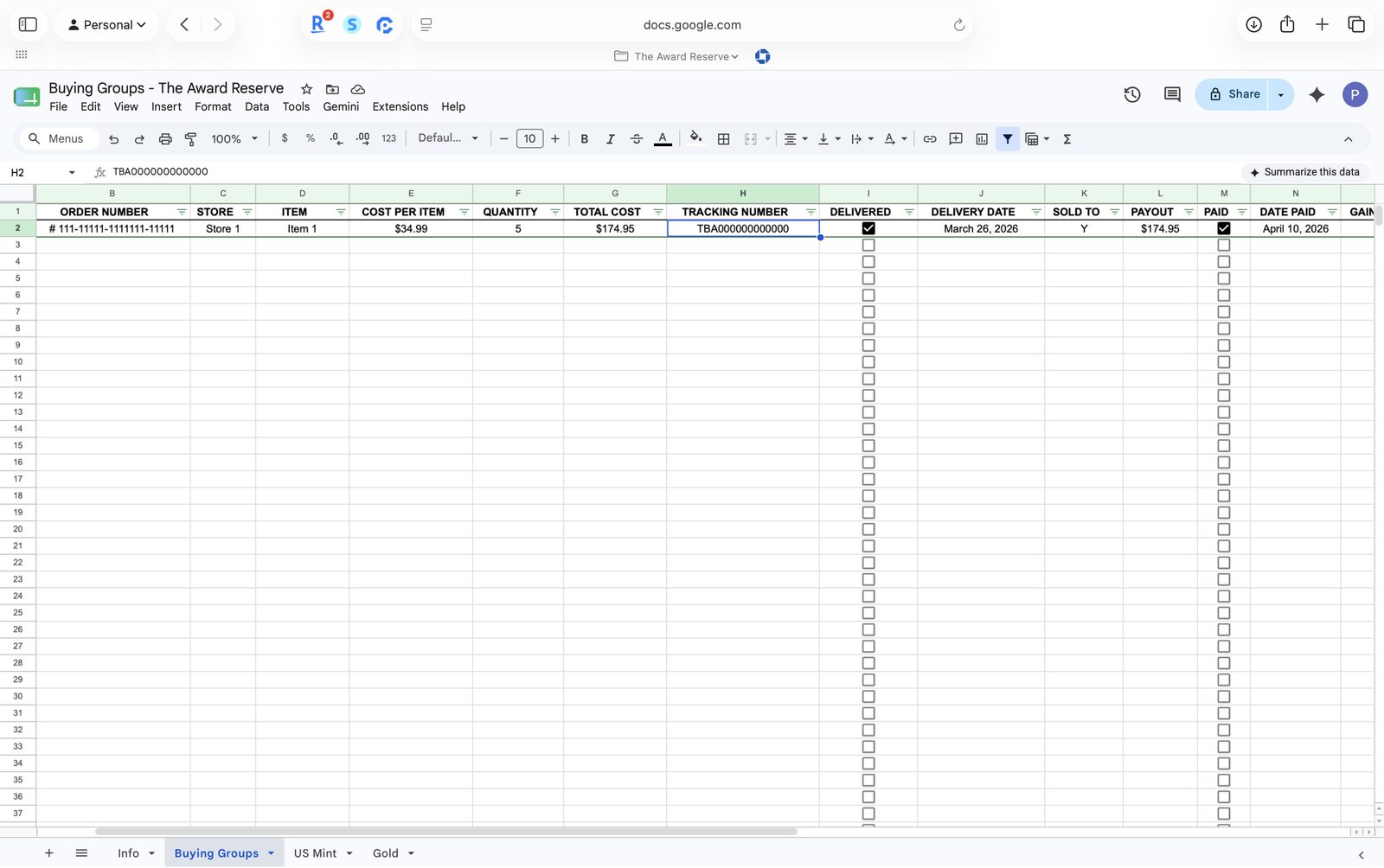The width and height of the screenshot is (1384, 868).
Task: Apply strikethrough formatting from toolbar
Action: 636,138
